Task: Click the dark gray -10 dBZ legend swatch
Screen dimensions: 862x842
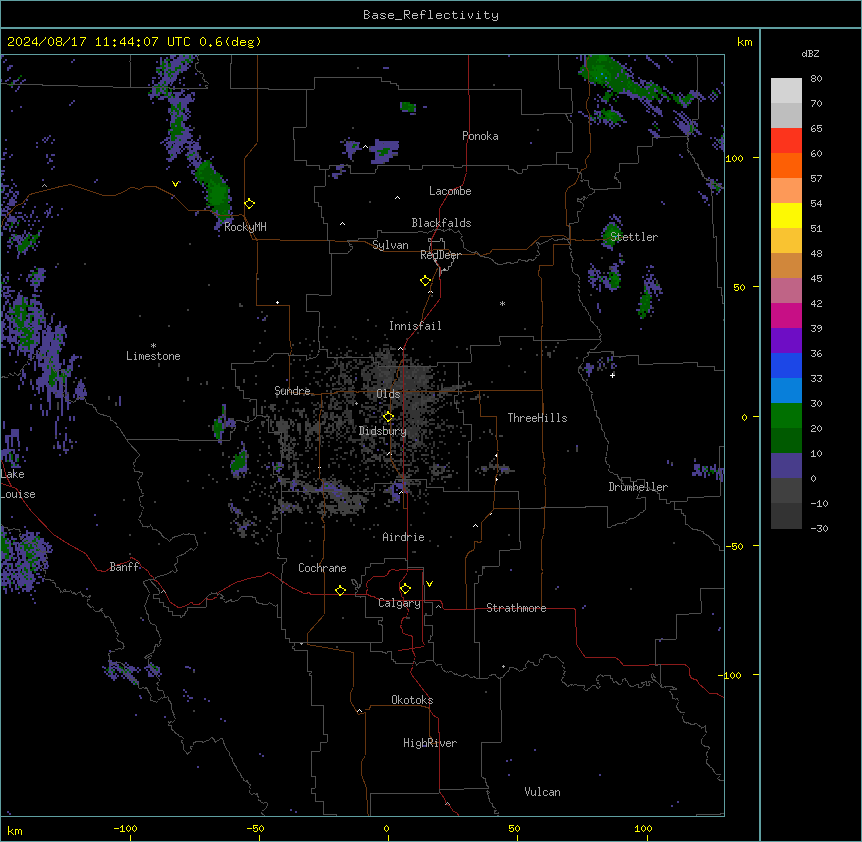Action: tap(786, 516)
